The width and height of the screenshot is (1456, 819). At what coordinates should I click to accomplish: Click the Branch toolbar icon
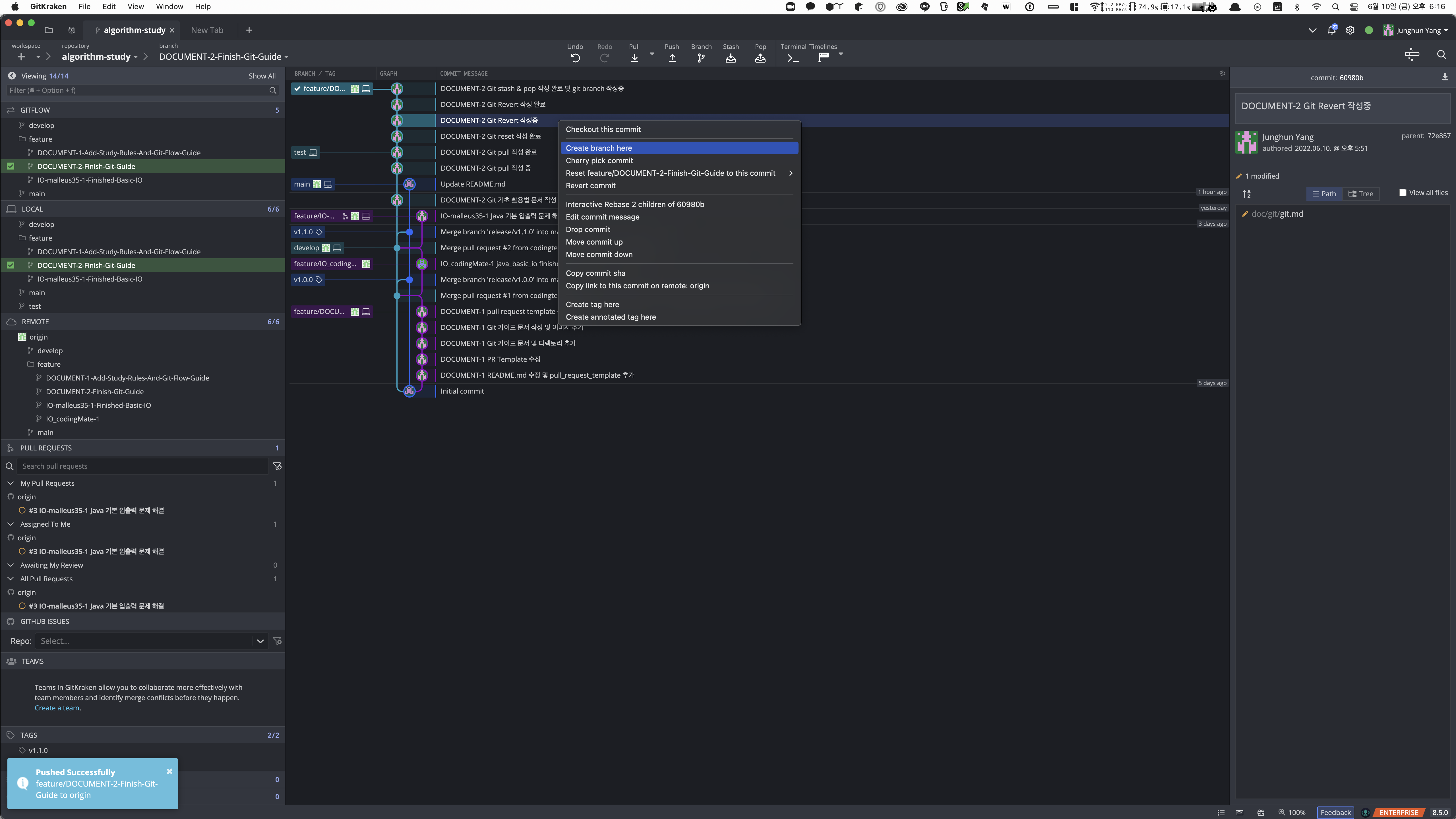click(x=701, y=58)
